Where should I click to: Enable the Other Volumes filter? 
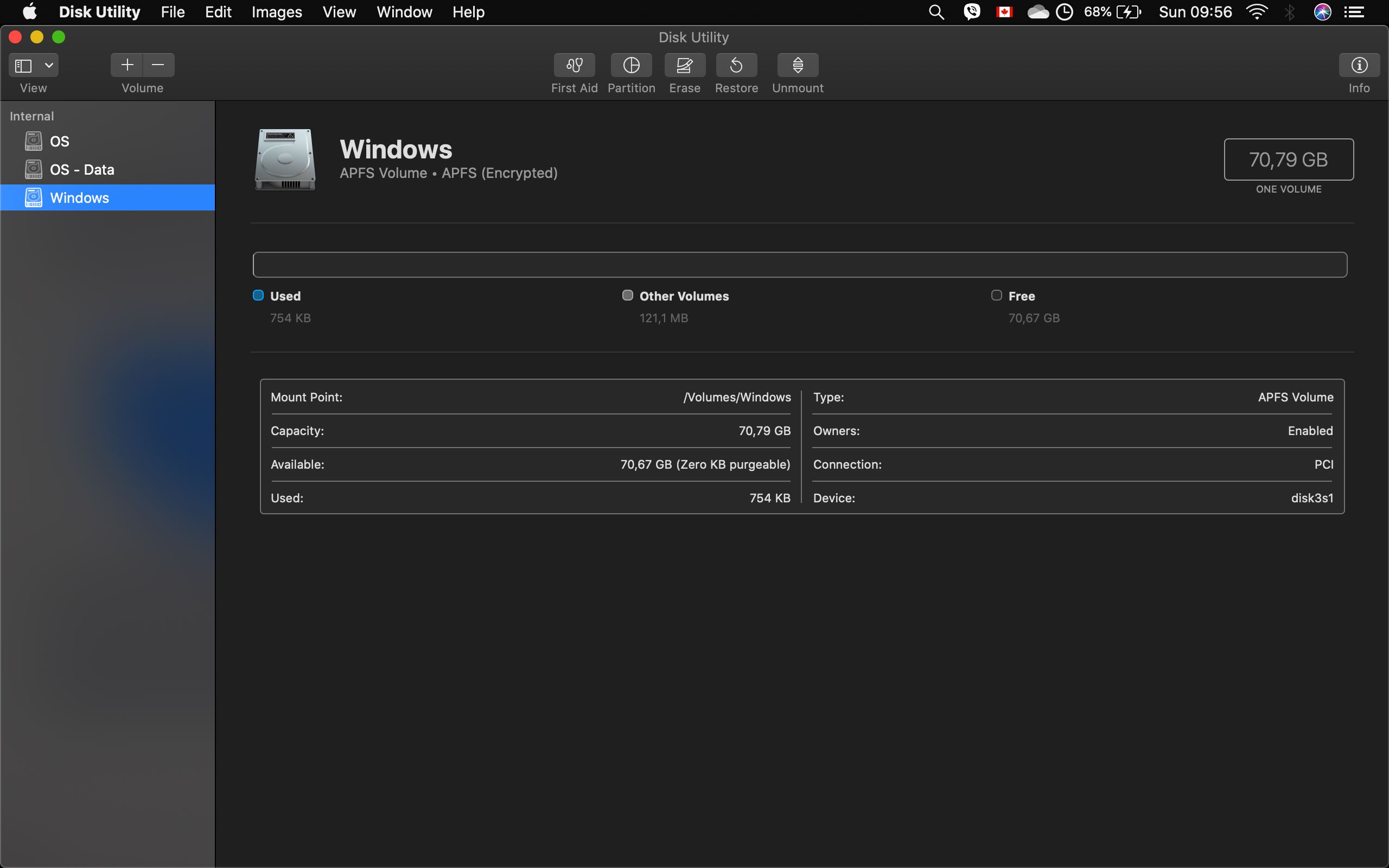627,295
